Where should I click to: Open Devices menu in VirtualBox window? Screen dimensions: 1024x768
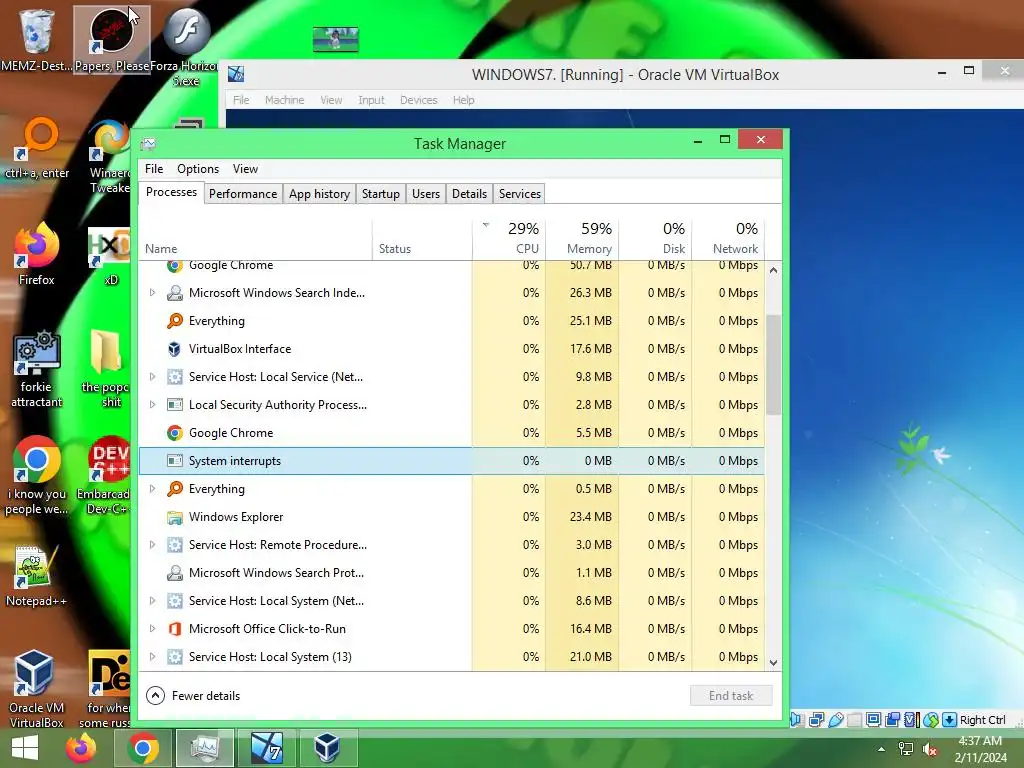pos(419,100)
